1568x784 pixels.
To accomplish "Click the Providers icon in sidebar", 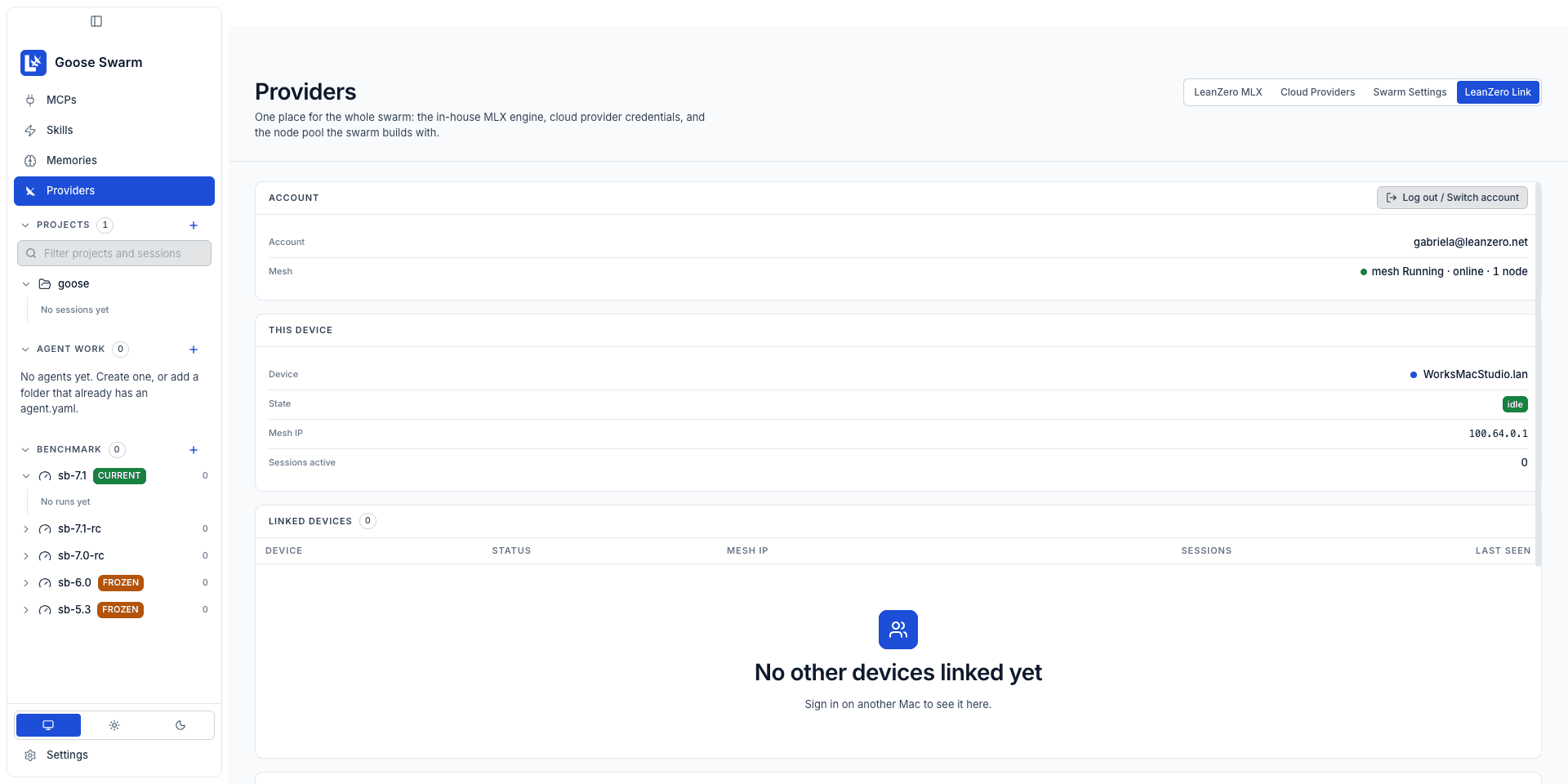I will click(30, 191).
